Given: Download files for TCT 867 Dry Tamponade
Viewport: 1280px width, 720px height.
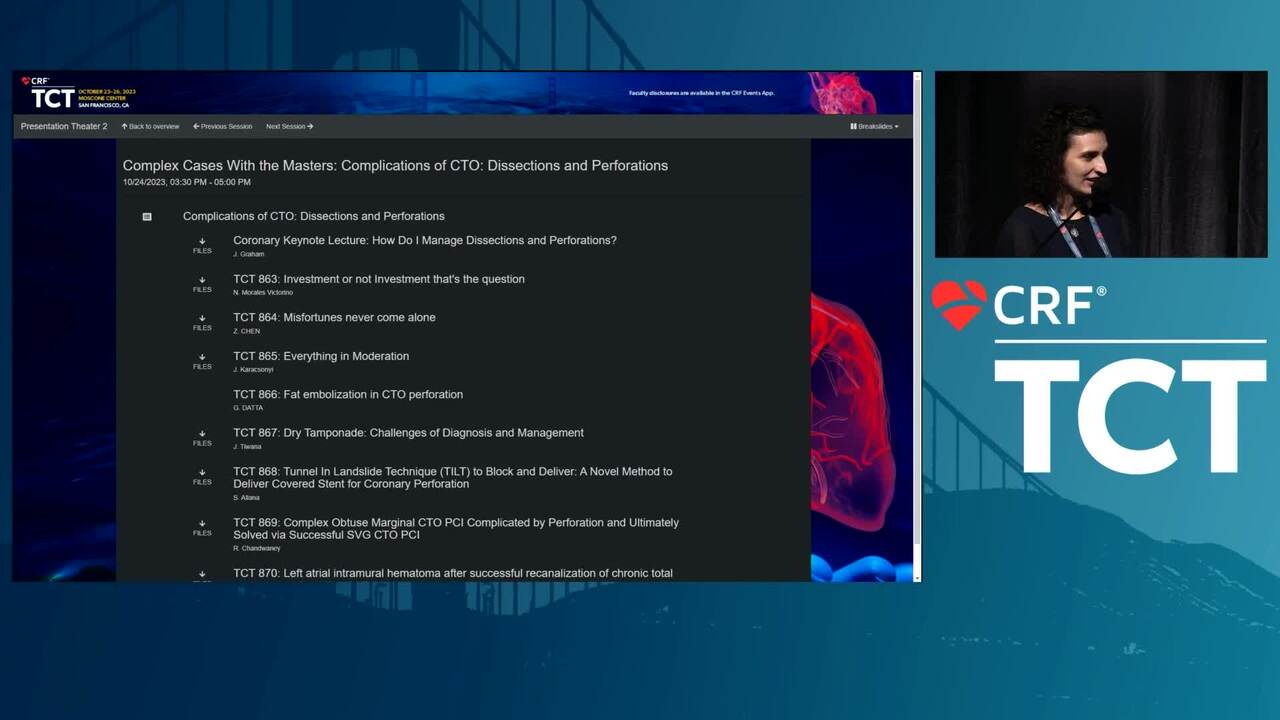Looking at the screenshot, I should [202, 439].
